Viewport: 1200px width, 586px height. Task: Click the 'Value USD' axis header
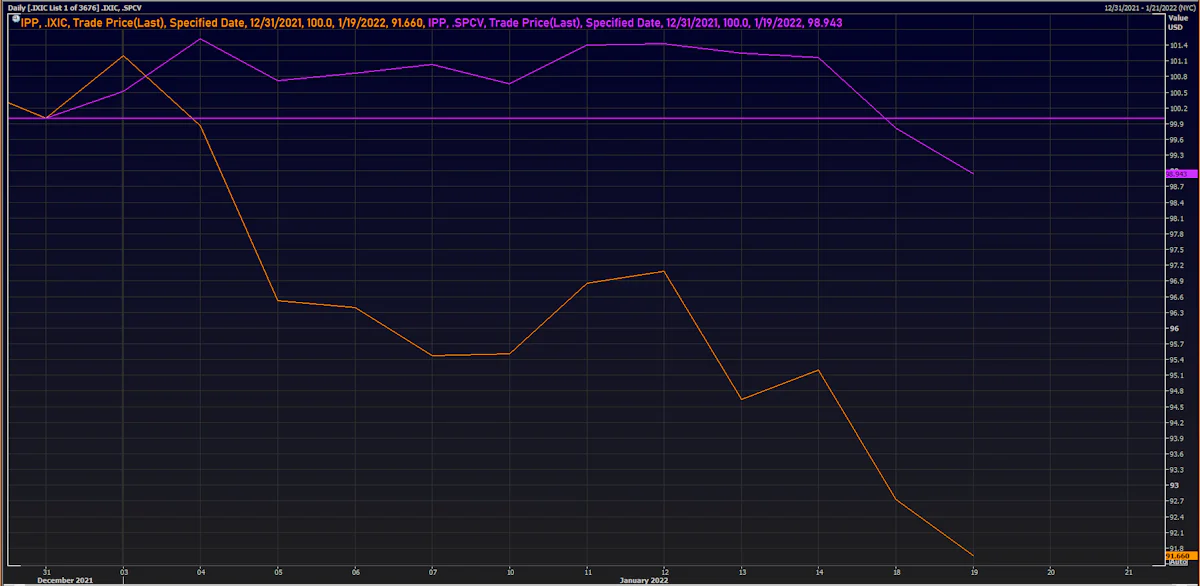pos(1176,22)
